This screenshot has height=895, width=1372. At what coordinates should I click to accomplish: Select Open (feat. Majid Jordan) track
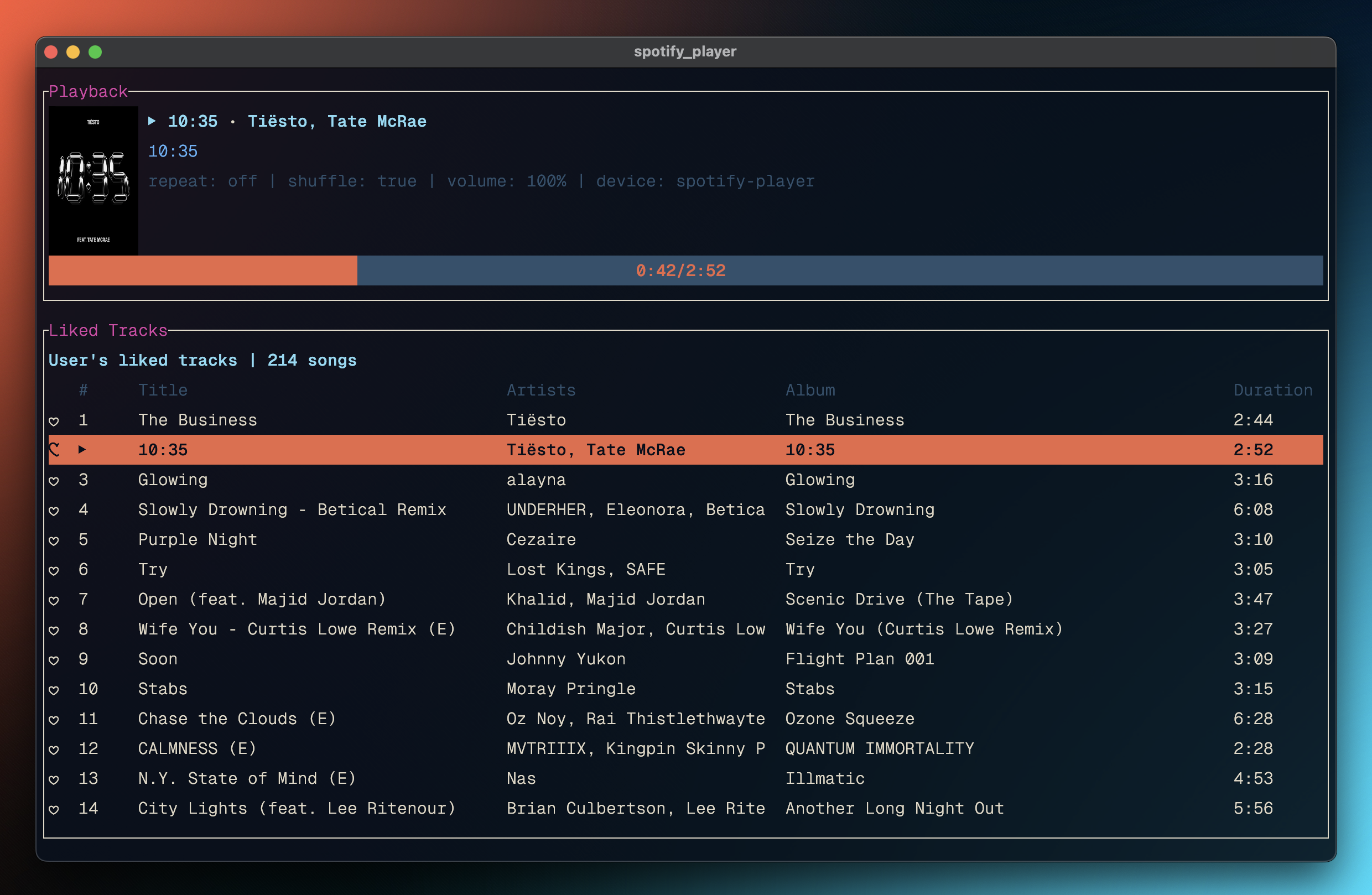pyautogui.click(x=262, y=600)
